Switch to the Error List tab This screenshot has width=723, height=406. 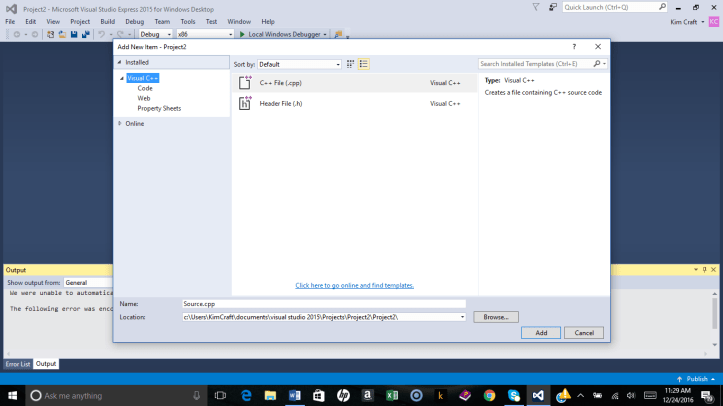[x=17, y=364]
